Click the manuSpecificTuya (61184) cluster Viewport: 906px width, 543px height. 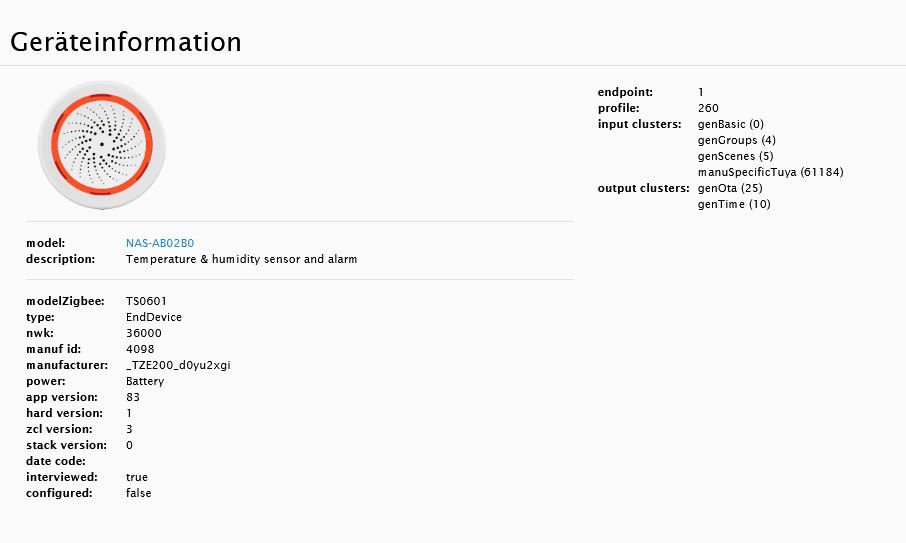[771, 172]
